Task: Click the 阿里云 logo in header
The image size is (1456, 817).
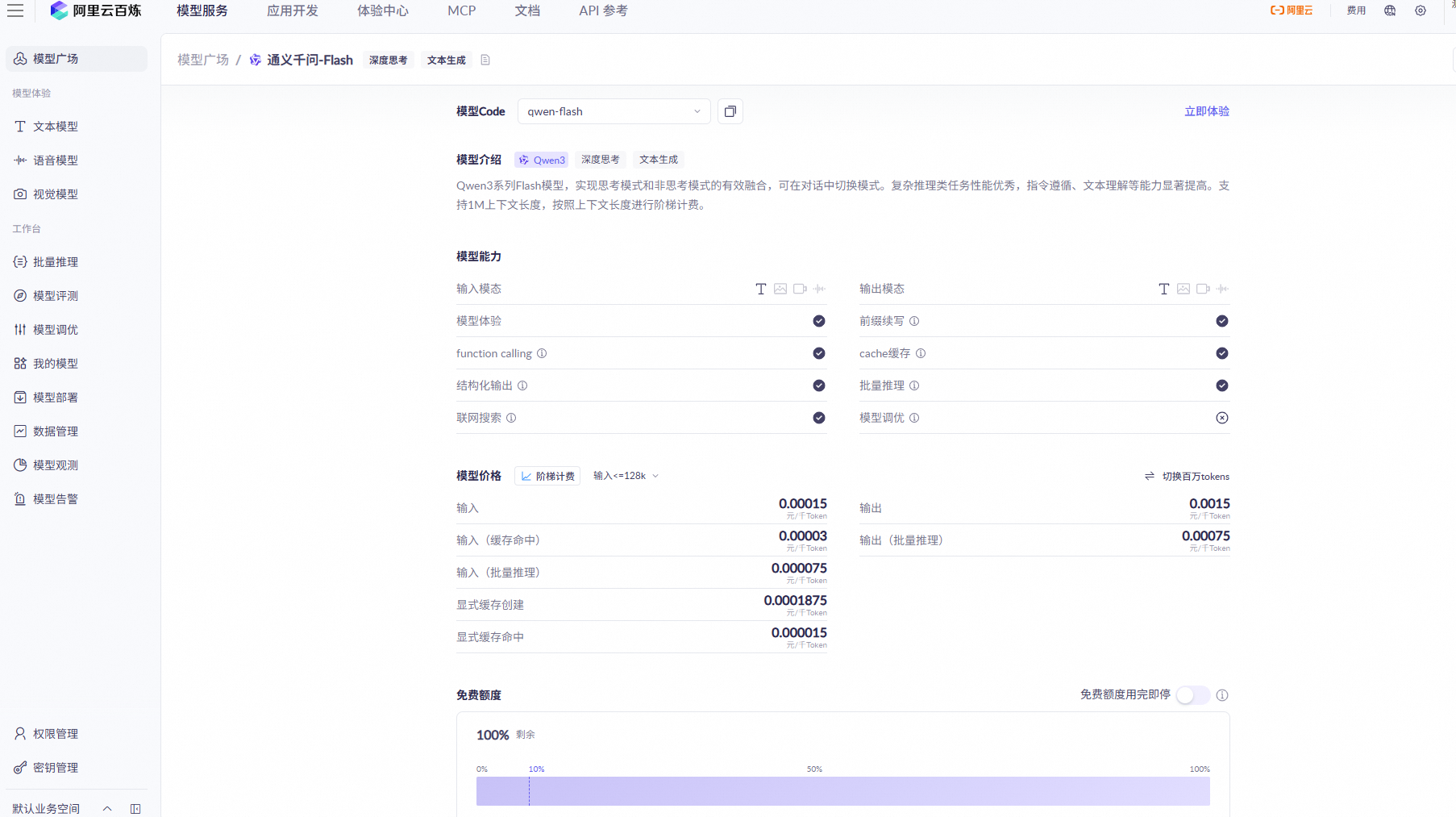Action: [x=1292, y=10]
